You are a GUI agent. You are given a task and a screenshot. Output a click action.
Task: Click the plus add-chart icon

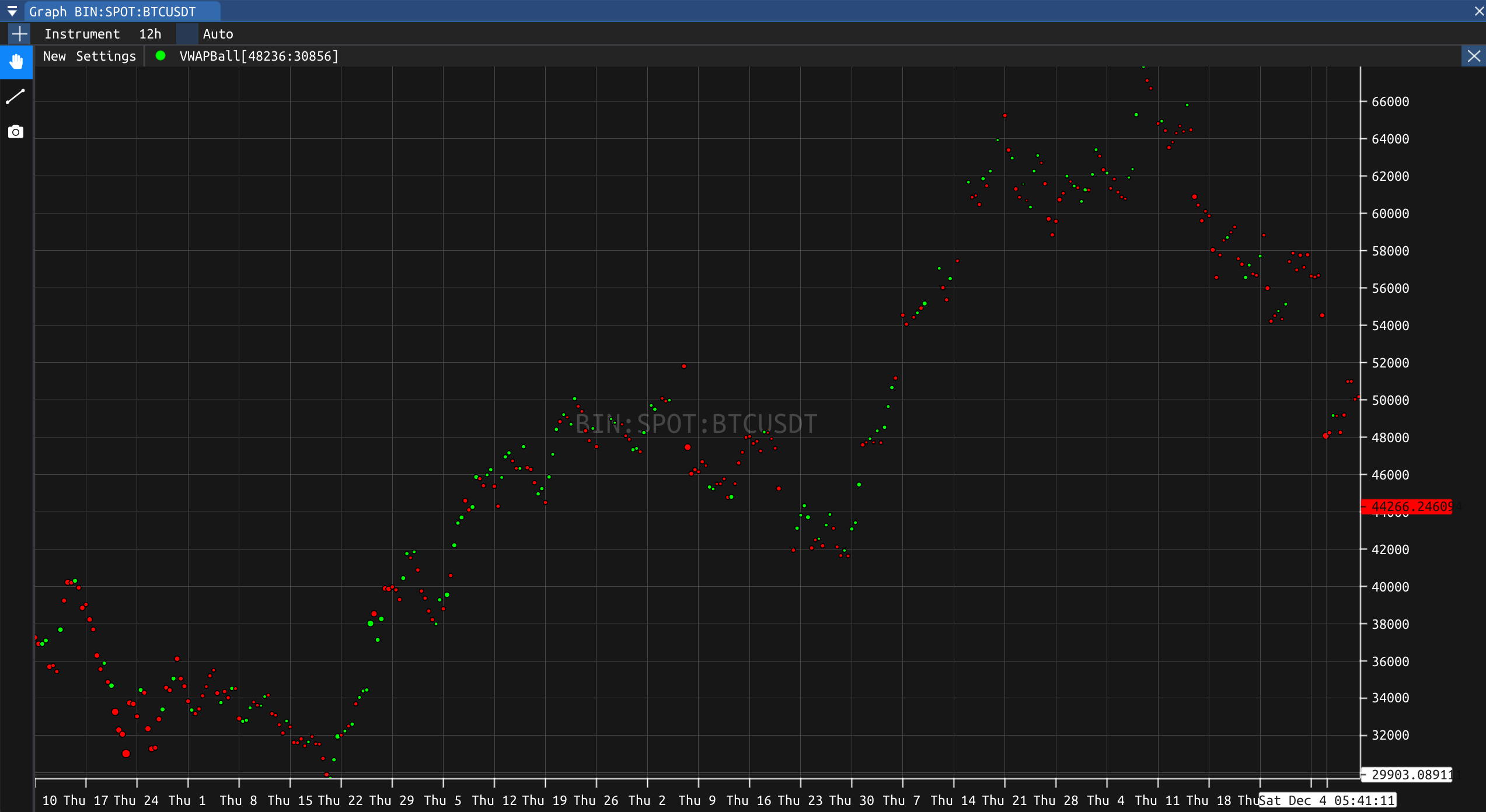click(x=19, y=34)
